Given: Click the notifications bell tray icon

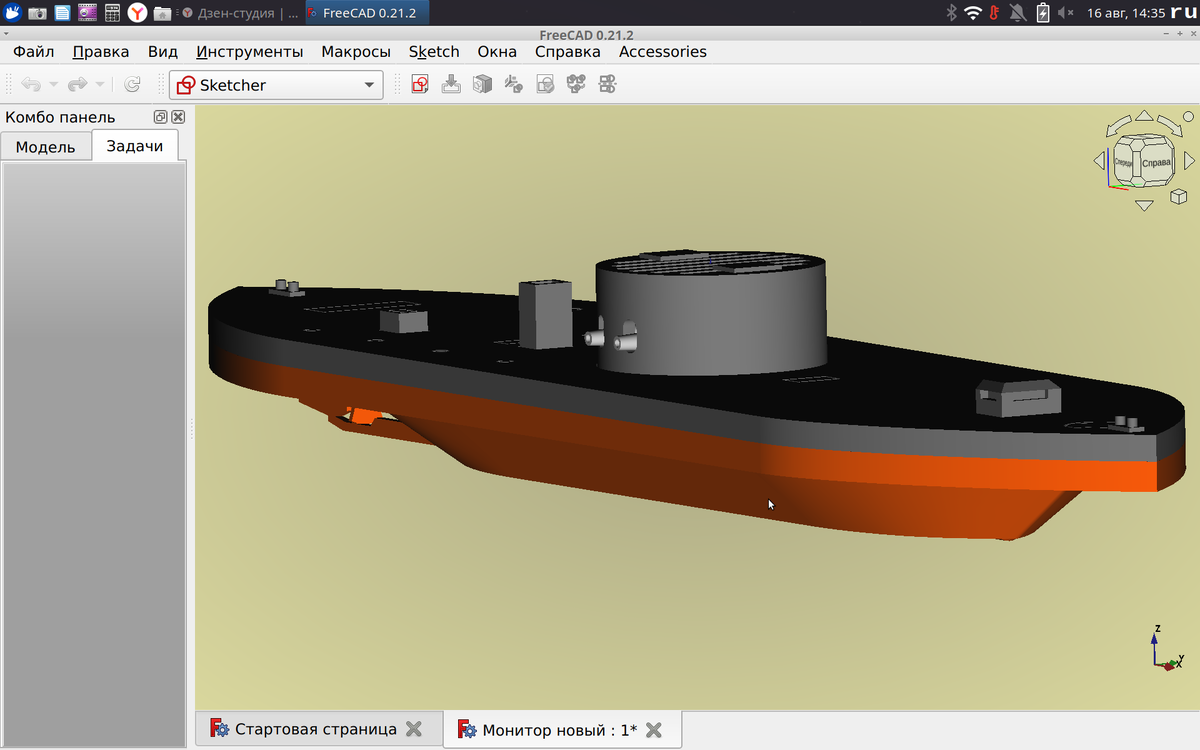Looking at the screenshot, I should [1018, 13].
